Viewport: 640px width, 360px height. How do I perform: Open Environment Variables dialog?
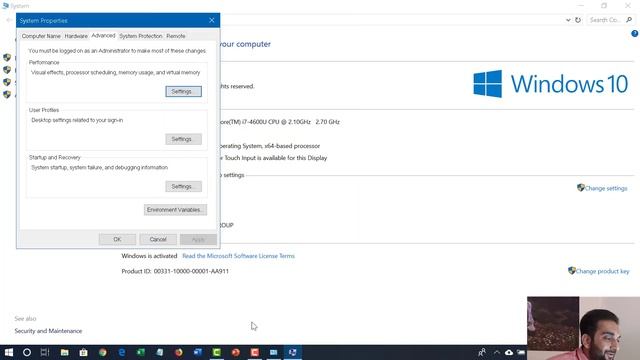pos(175,210)
